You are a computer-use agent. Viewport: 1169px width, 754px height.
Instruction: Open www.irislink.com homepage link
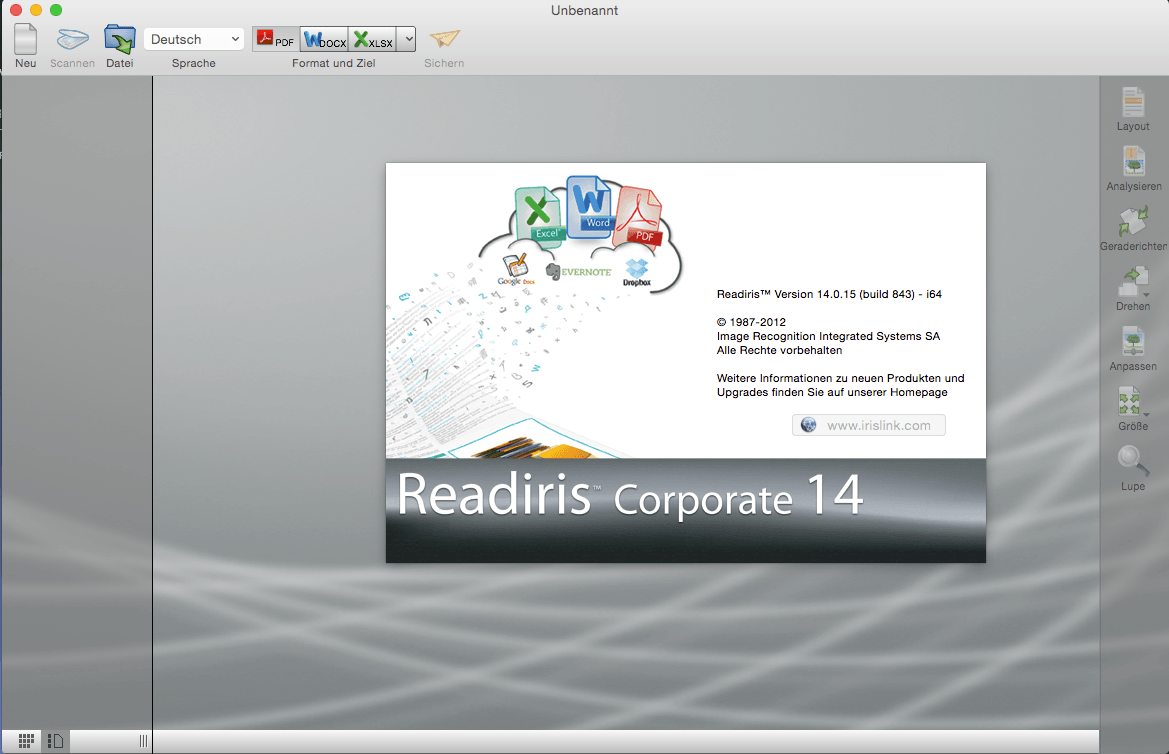(869, 425)
